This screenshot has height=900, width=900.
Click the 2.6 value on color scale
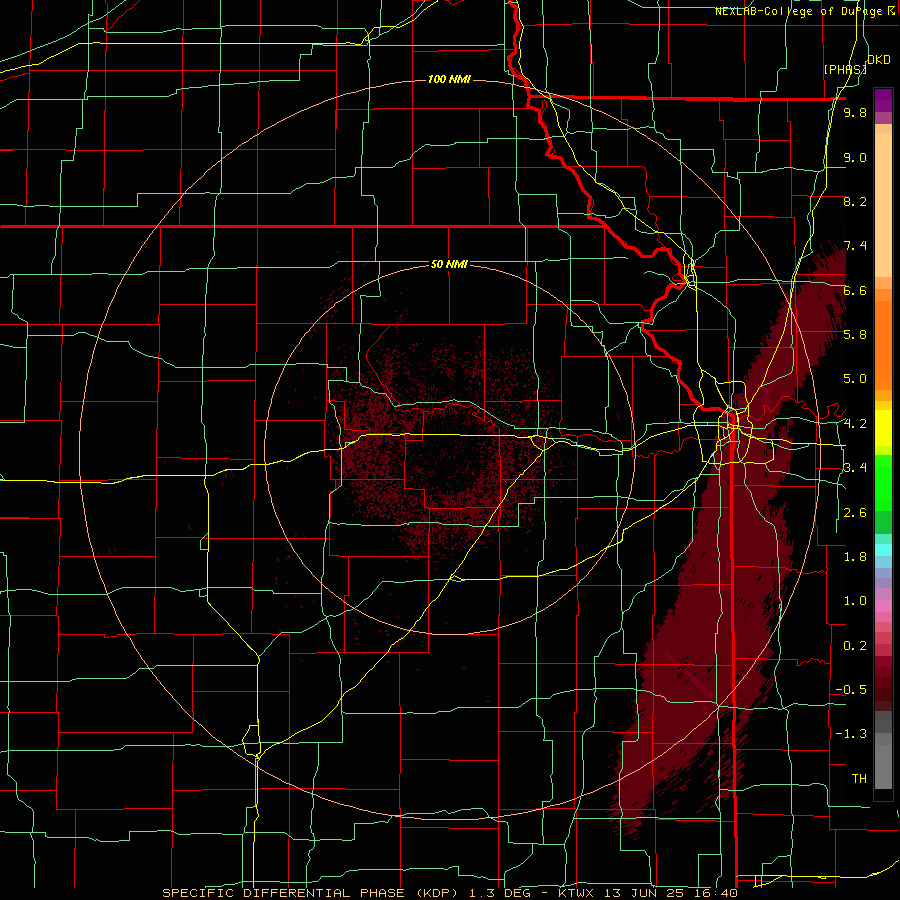pos(855,513)
